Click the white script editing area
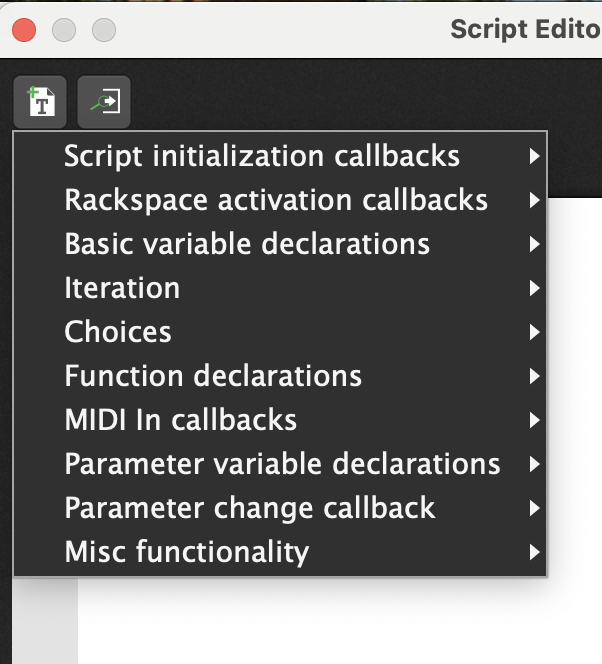This screenshot has width=602, height=664. (340, 620)
